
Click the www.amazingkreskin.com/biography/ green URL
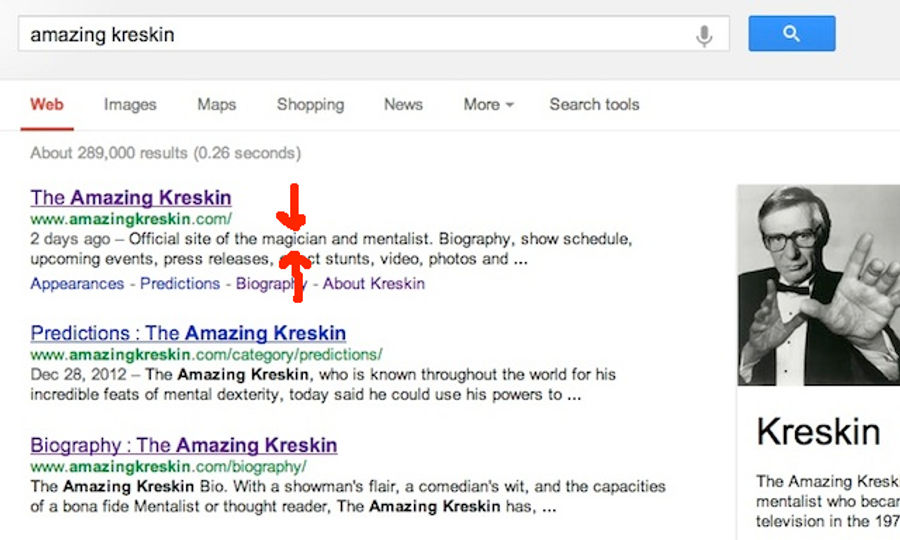[x=168, y=467]
